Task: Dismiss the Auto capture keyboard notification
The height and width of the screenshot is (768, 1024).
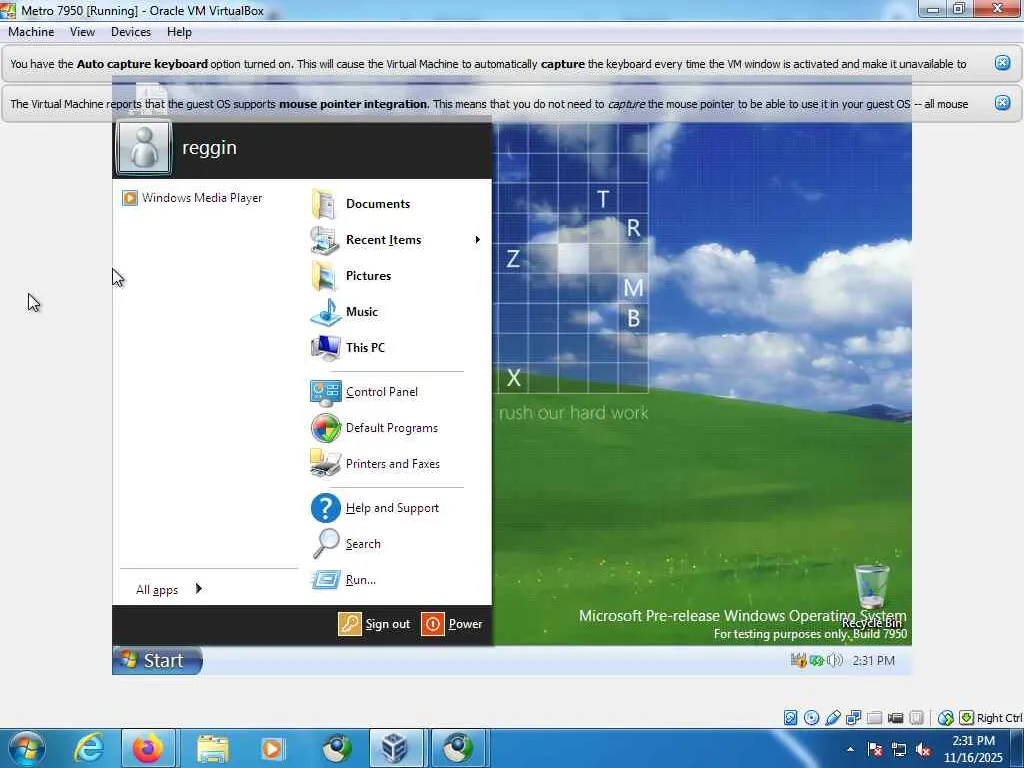Action: click(1002, 63)
